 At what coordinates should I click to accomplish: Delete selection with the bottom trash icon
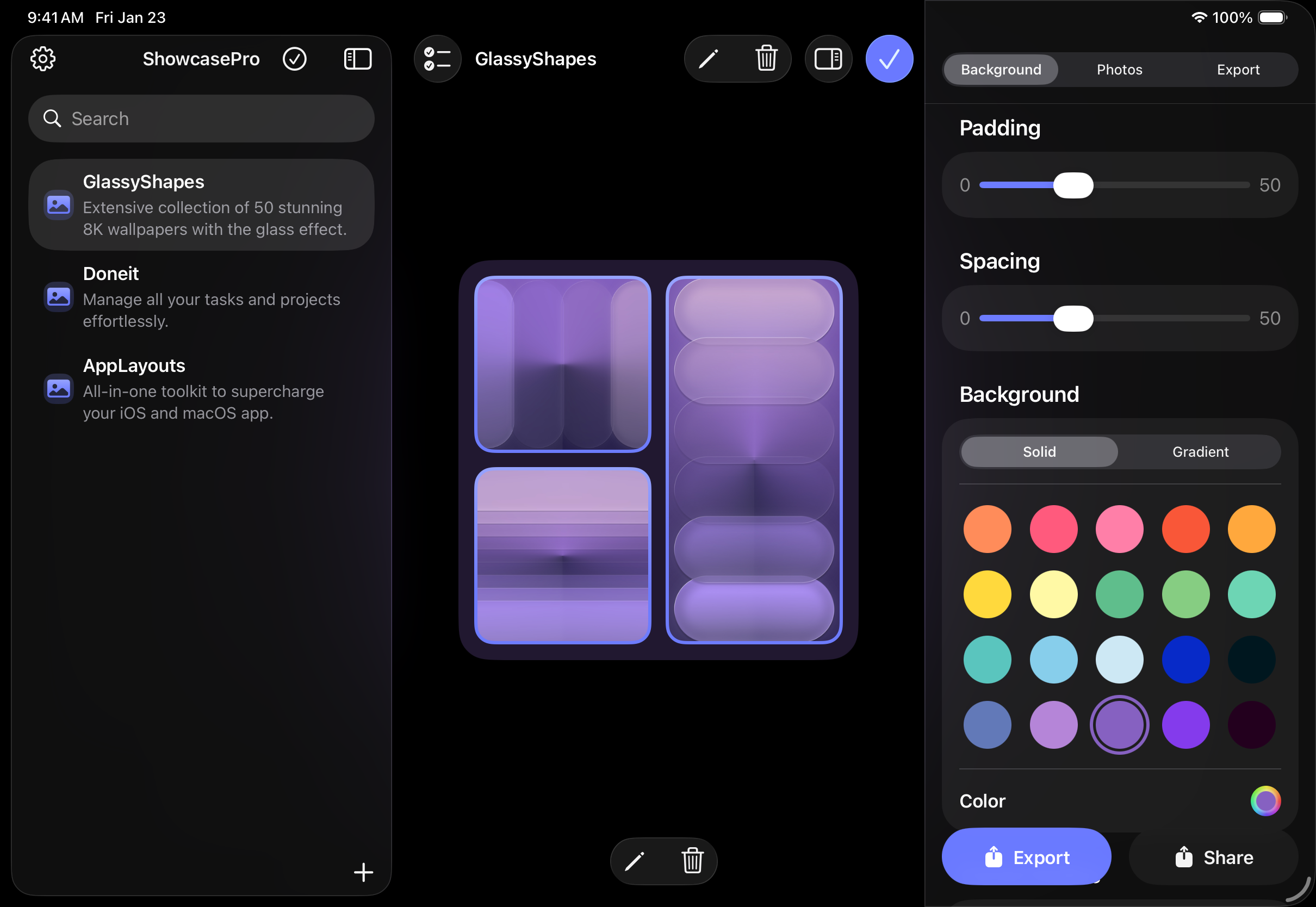692,860
